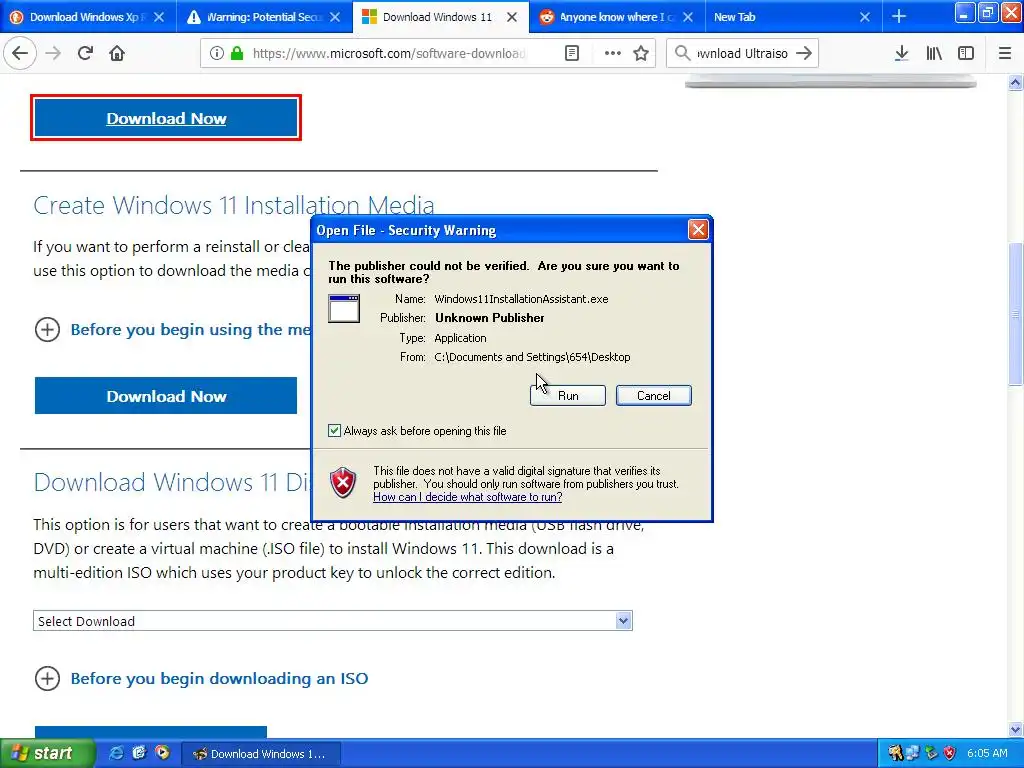Launch Internet Explorer from quick launch
1024x768 pixels.
click(x=116, y=753)
